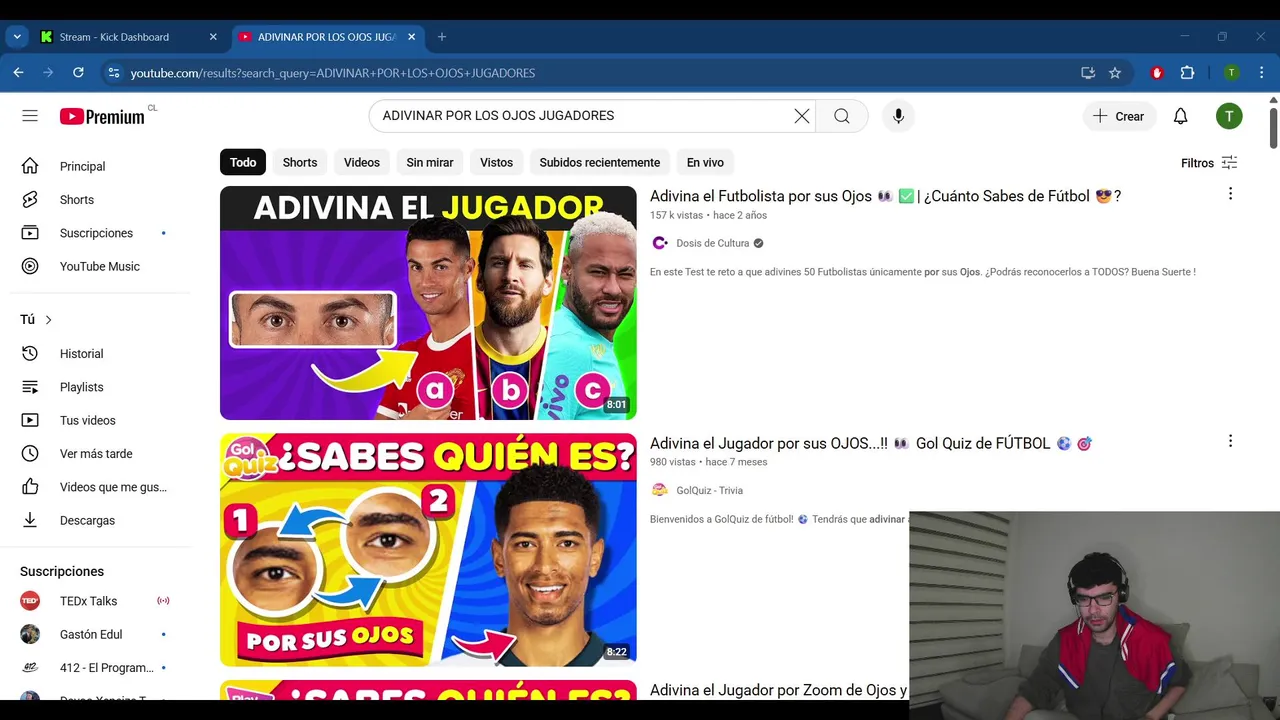Open the notifications bell
The height and width of the screenshot is (720, 1280).
(1180, 116)
